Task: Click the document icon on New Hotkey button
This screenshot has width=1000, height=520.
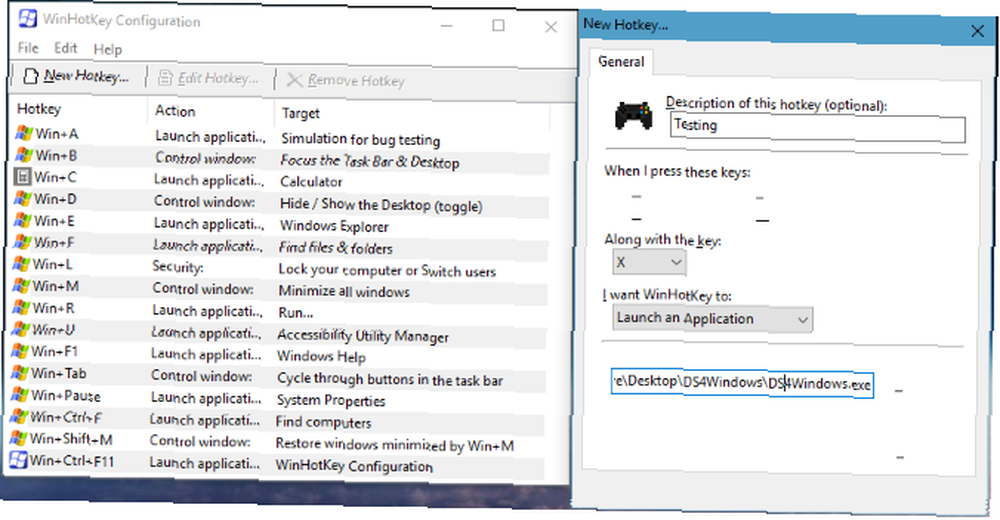Action: (x=31, y=76)
